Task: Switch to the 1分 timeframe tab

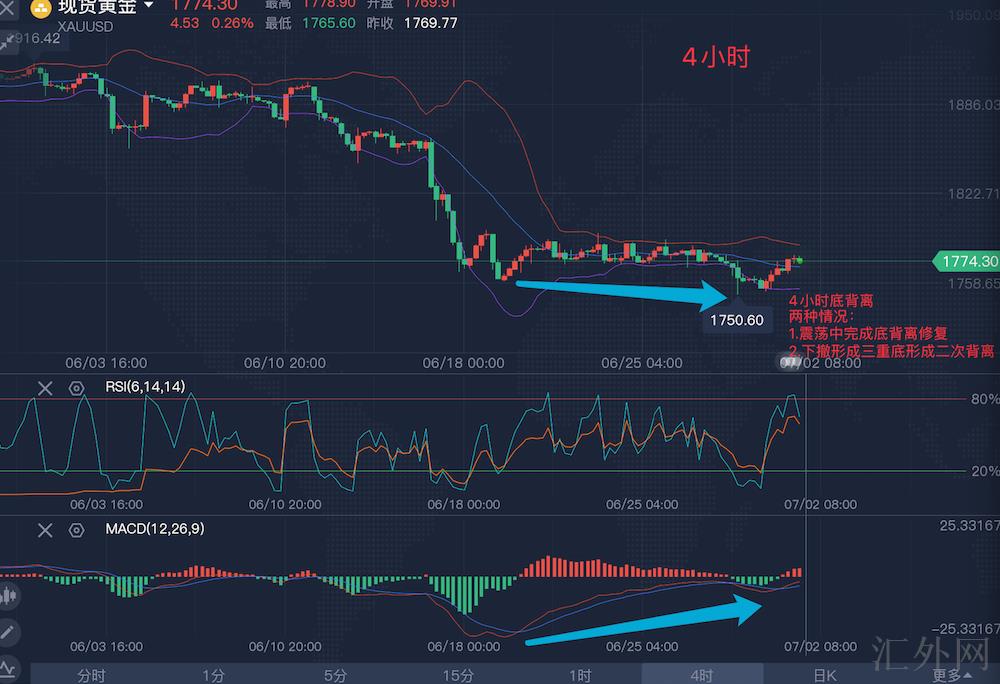Action: click(x=213, y=675)
